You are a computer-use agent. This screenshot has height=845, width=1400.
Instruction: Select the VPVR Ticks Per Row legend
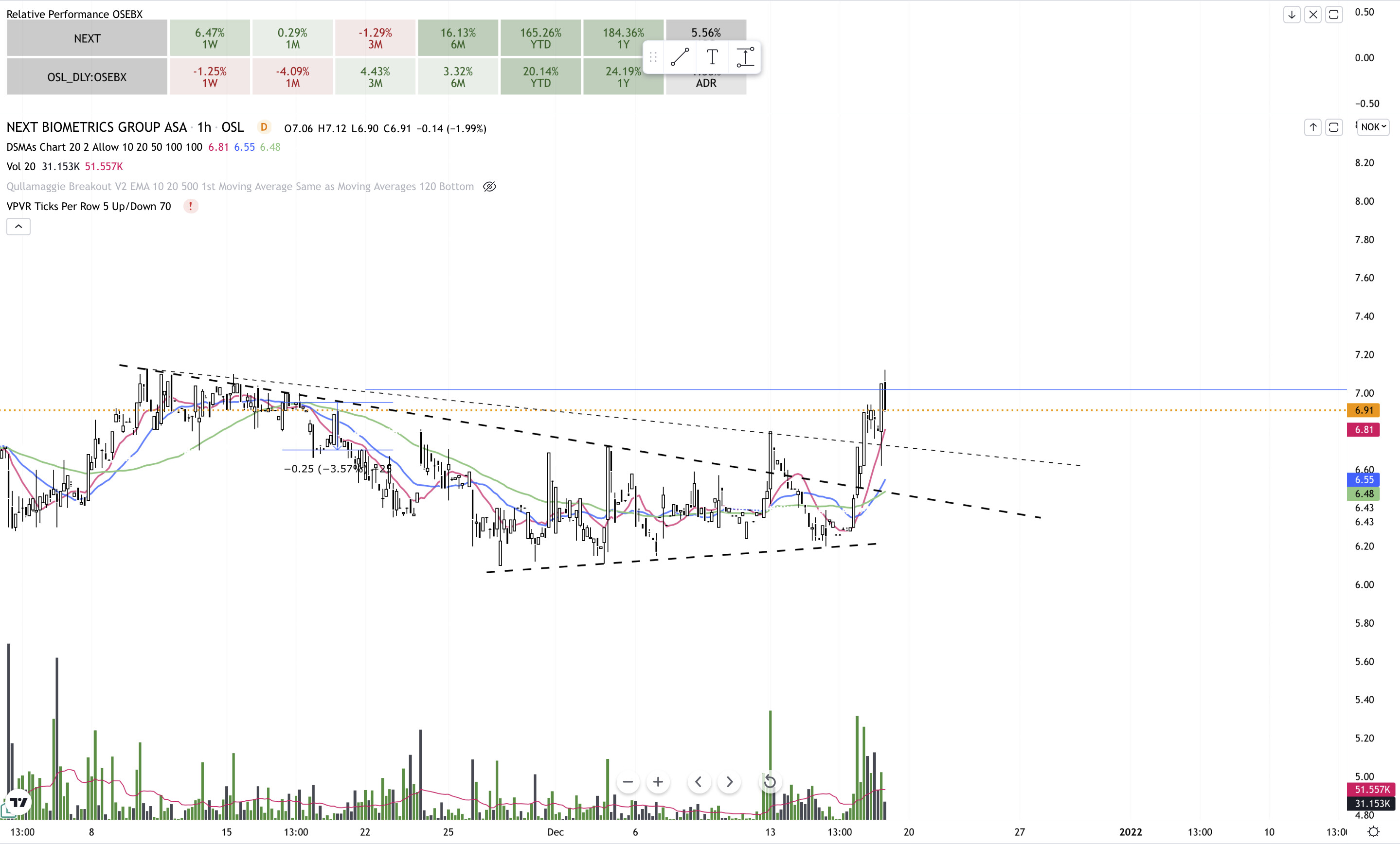click(x=89, y=207)
